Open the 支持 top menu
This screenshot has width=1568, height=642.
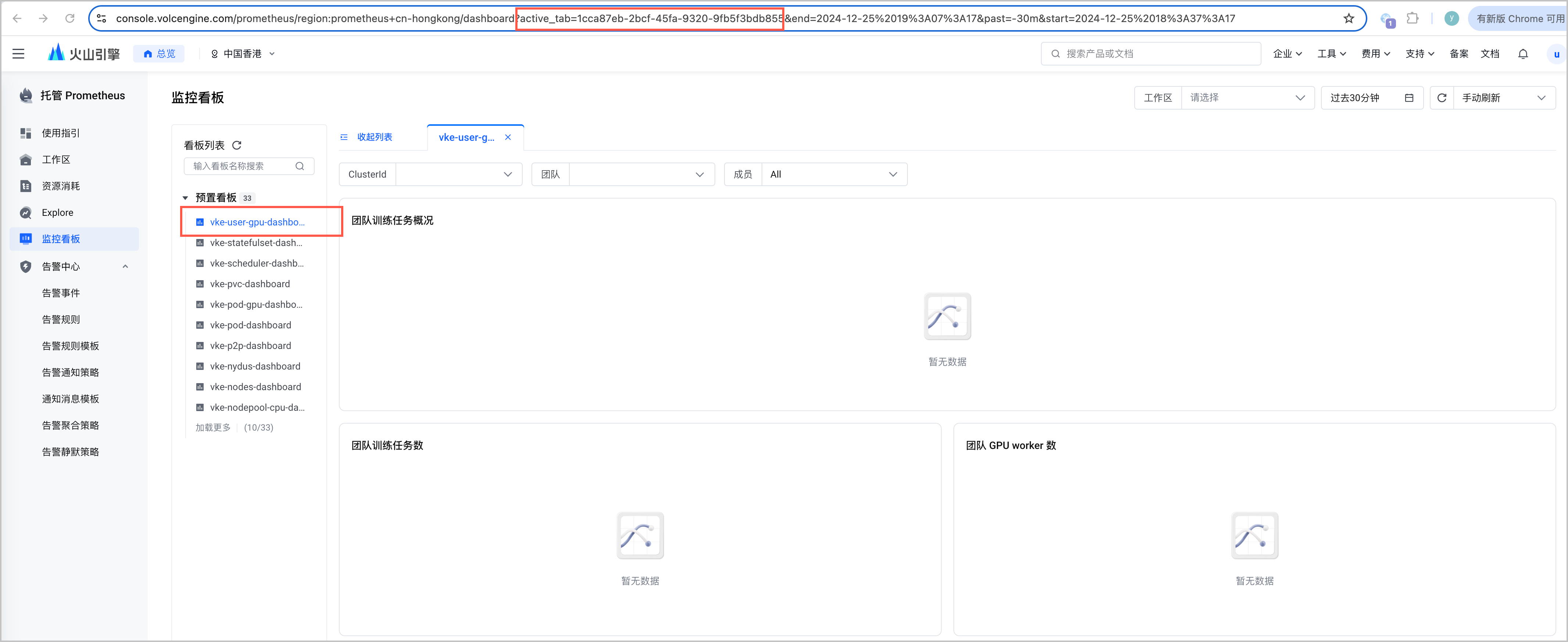1420,54
